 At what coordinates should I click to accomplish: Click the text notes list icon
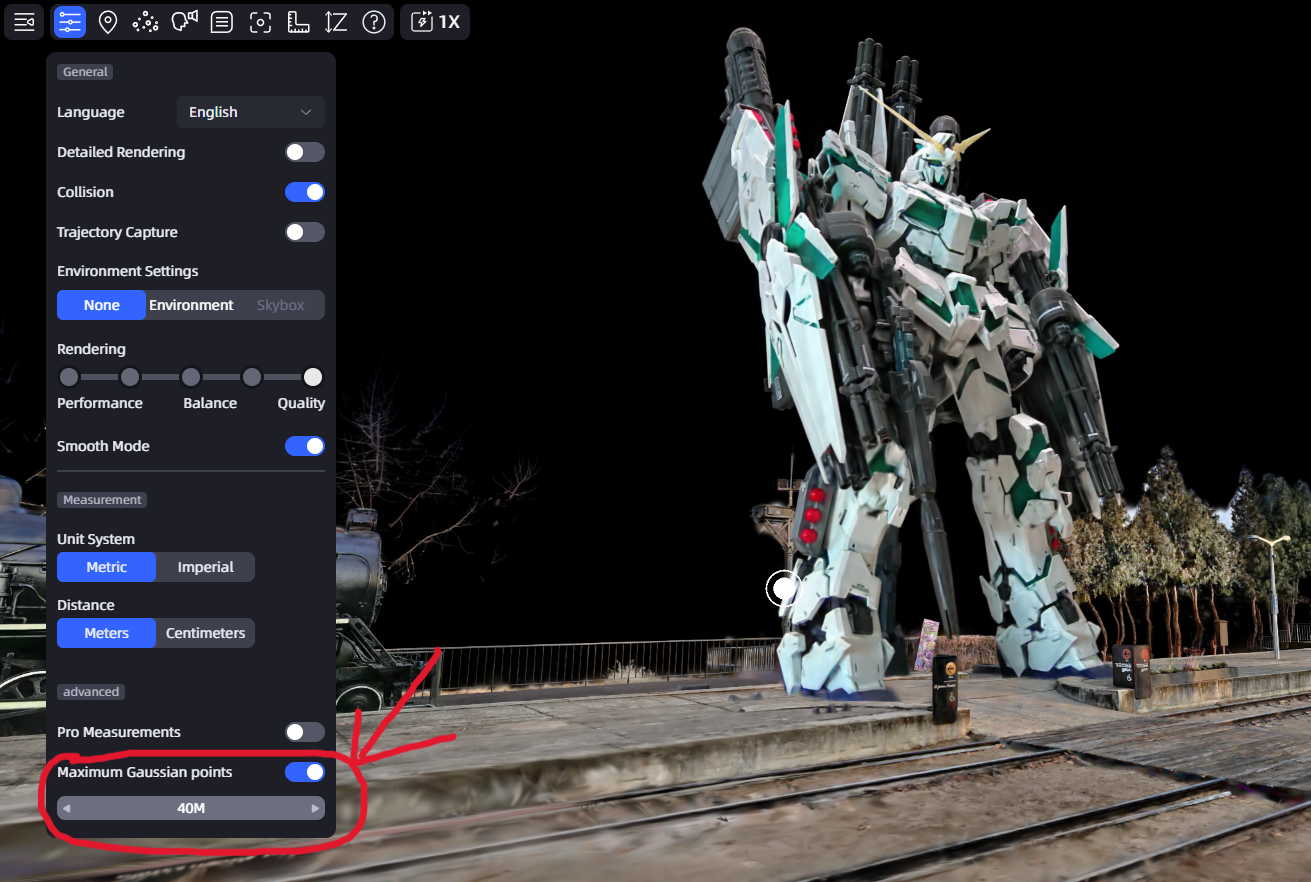pos(222,21)
